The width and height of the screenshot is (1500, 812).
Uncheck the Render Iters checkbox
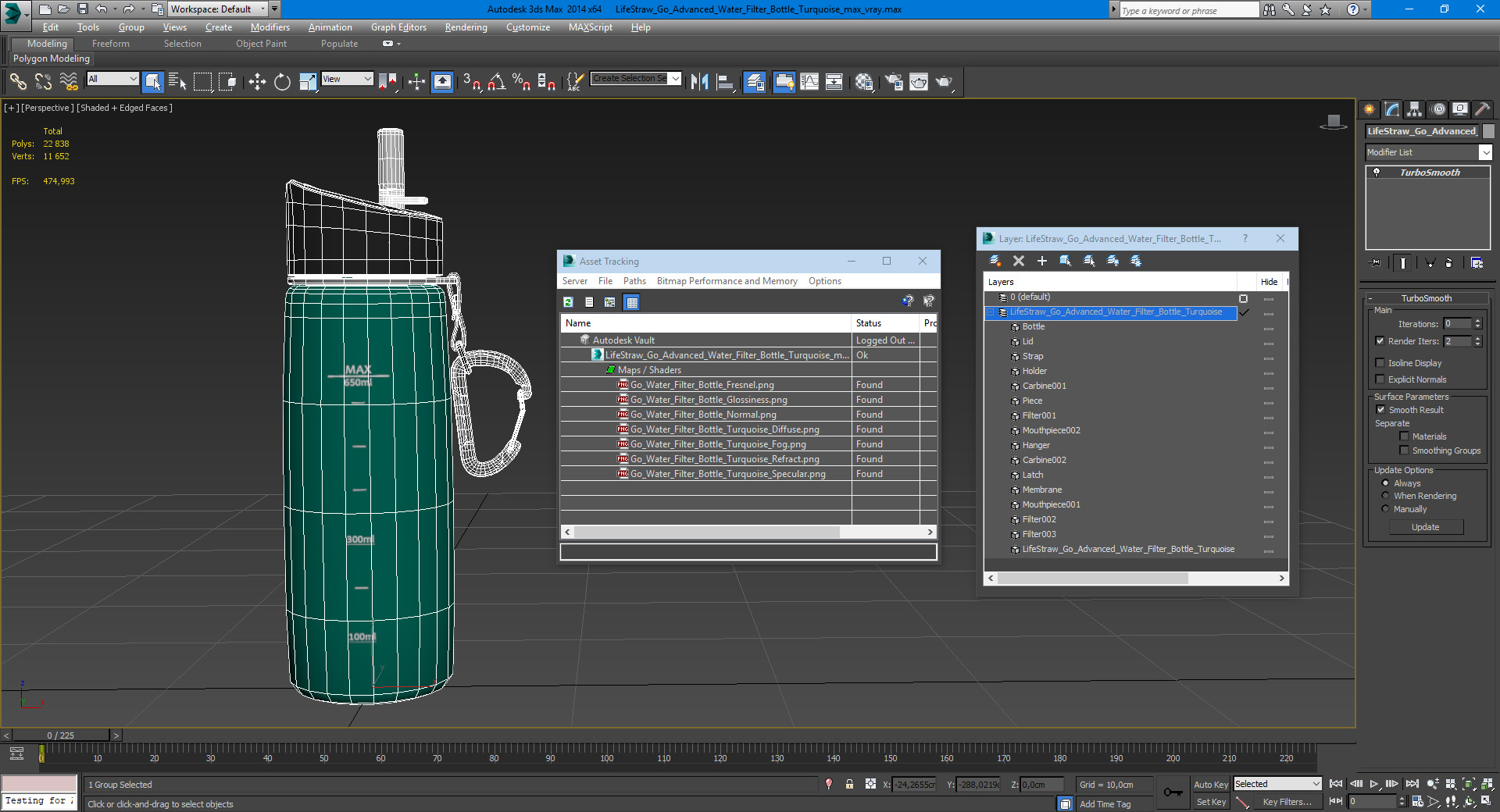coord(1380,340)
